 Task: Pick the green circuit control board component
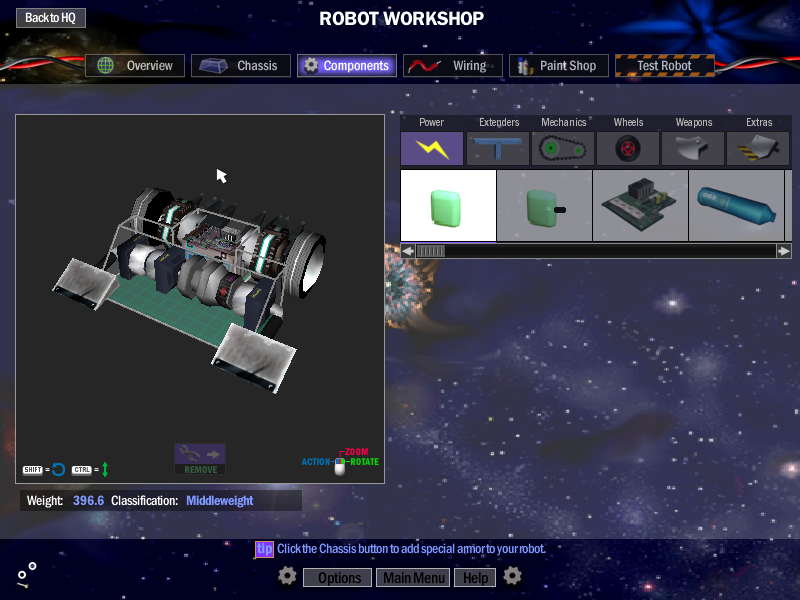640,206
